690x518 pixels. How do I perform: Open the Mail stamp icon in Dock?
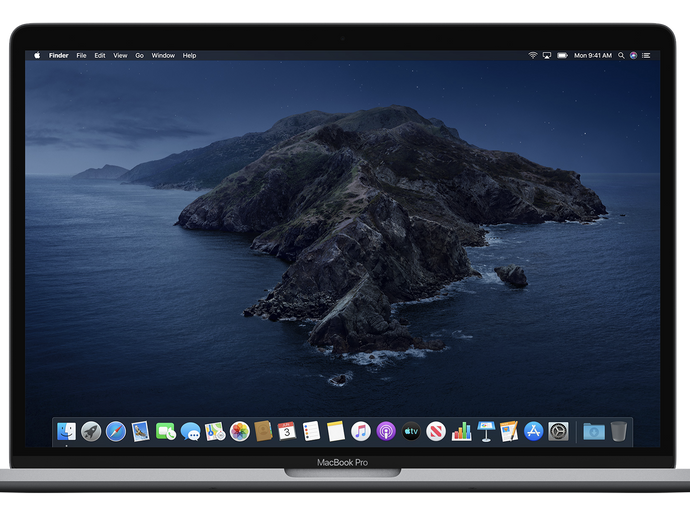[x=140, y=431]
